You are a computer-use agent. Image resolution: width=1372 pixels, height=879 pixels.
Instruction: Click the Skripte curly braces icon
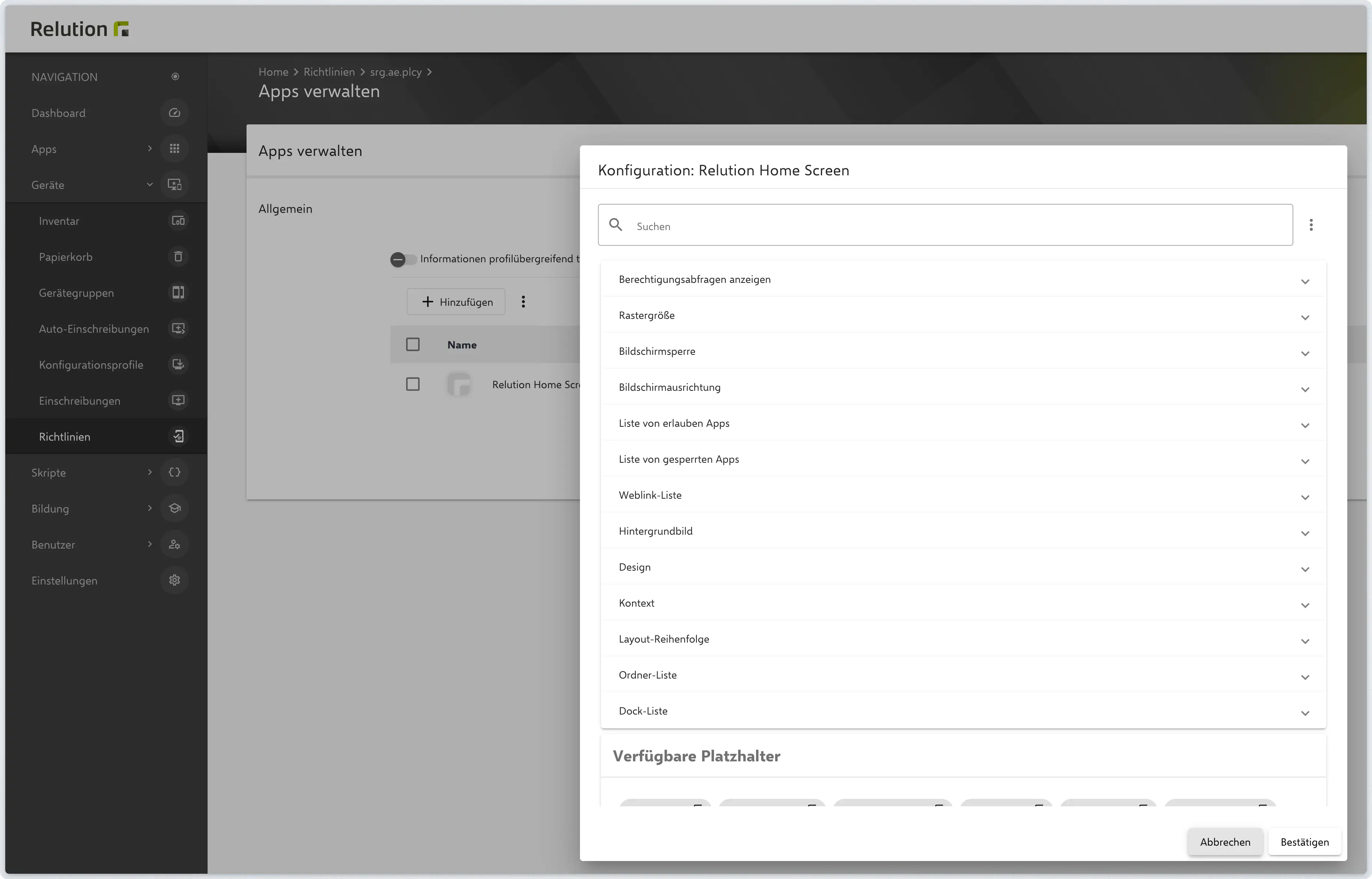point(175,472)
